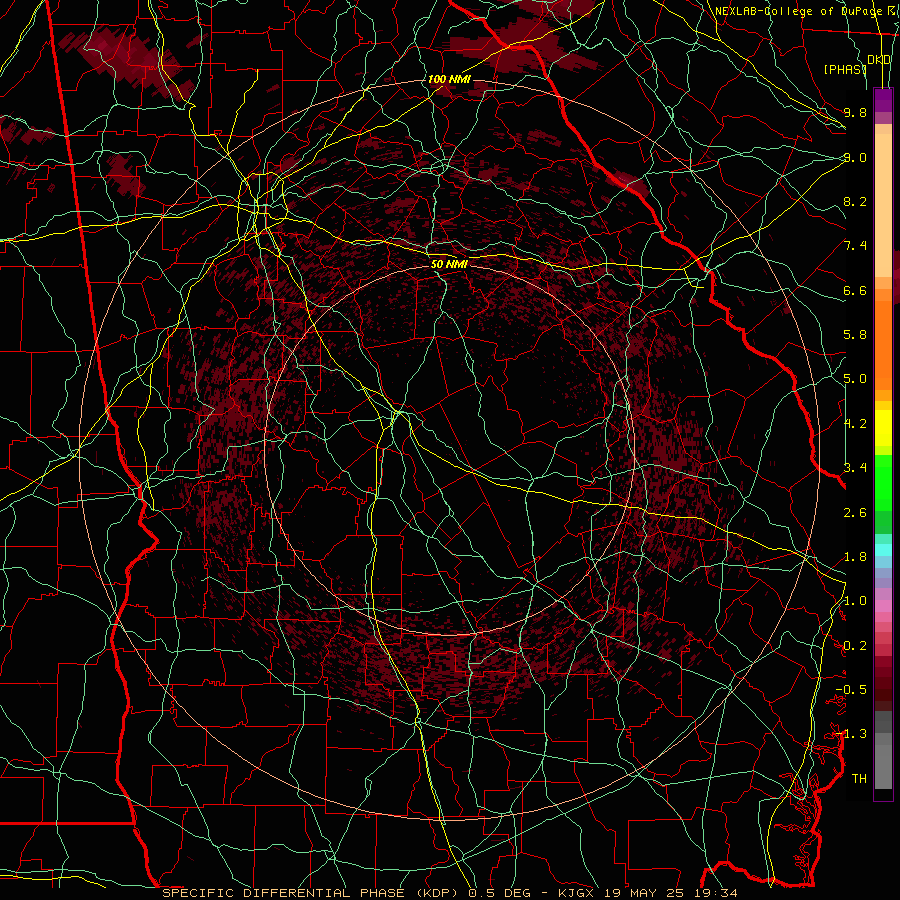
Task: Pick the gray band beside the TH label
Action: click(883, 766)
